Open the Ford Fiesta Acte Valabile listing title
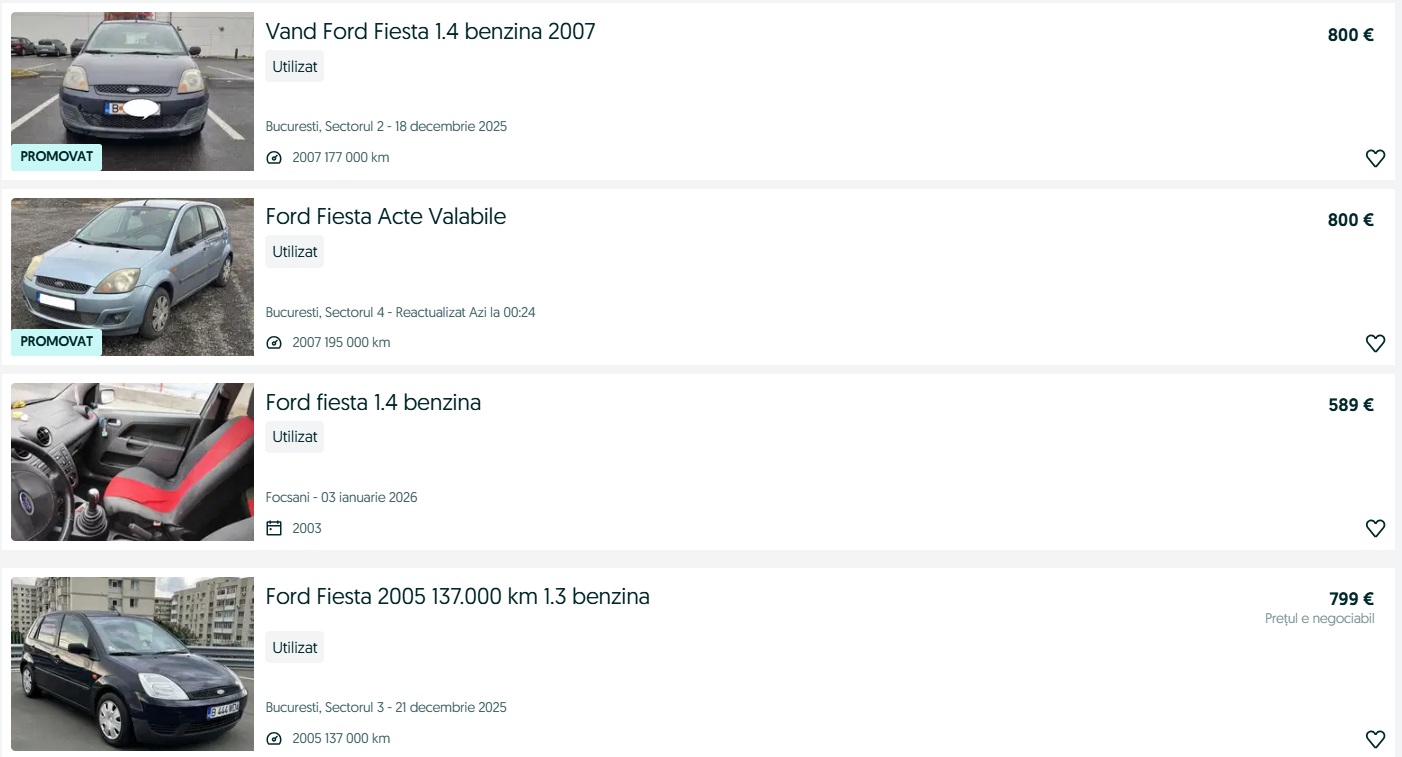 coord(386,217)
